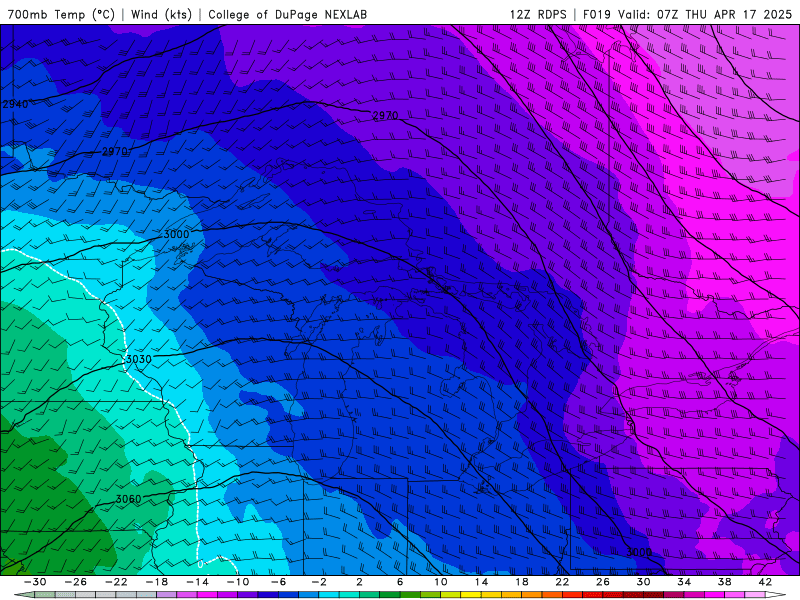Click the 0 label on the white dashed isotherm
800x600 pixels.
201,564
